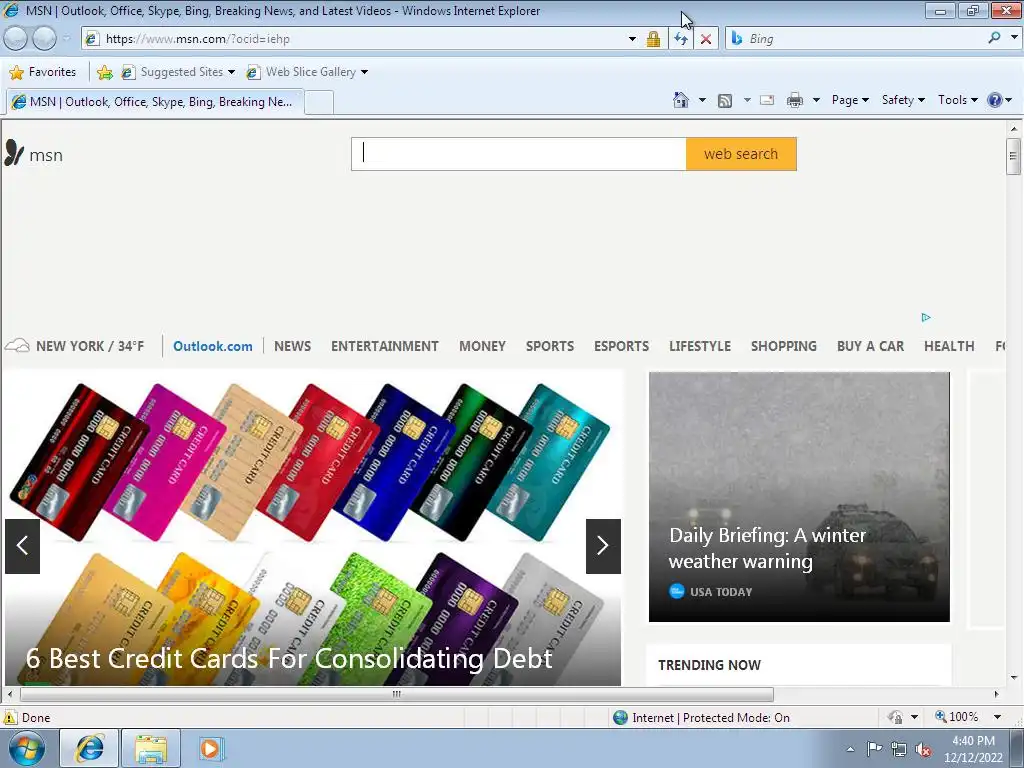Open the SPORTS section
This screenshot has height=768, width=1024.
point(550,346)
